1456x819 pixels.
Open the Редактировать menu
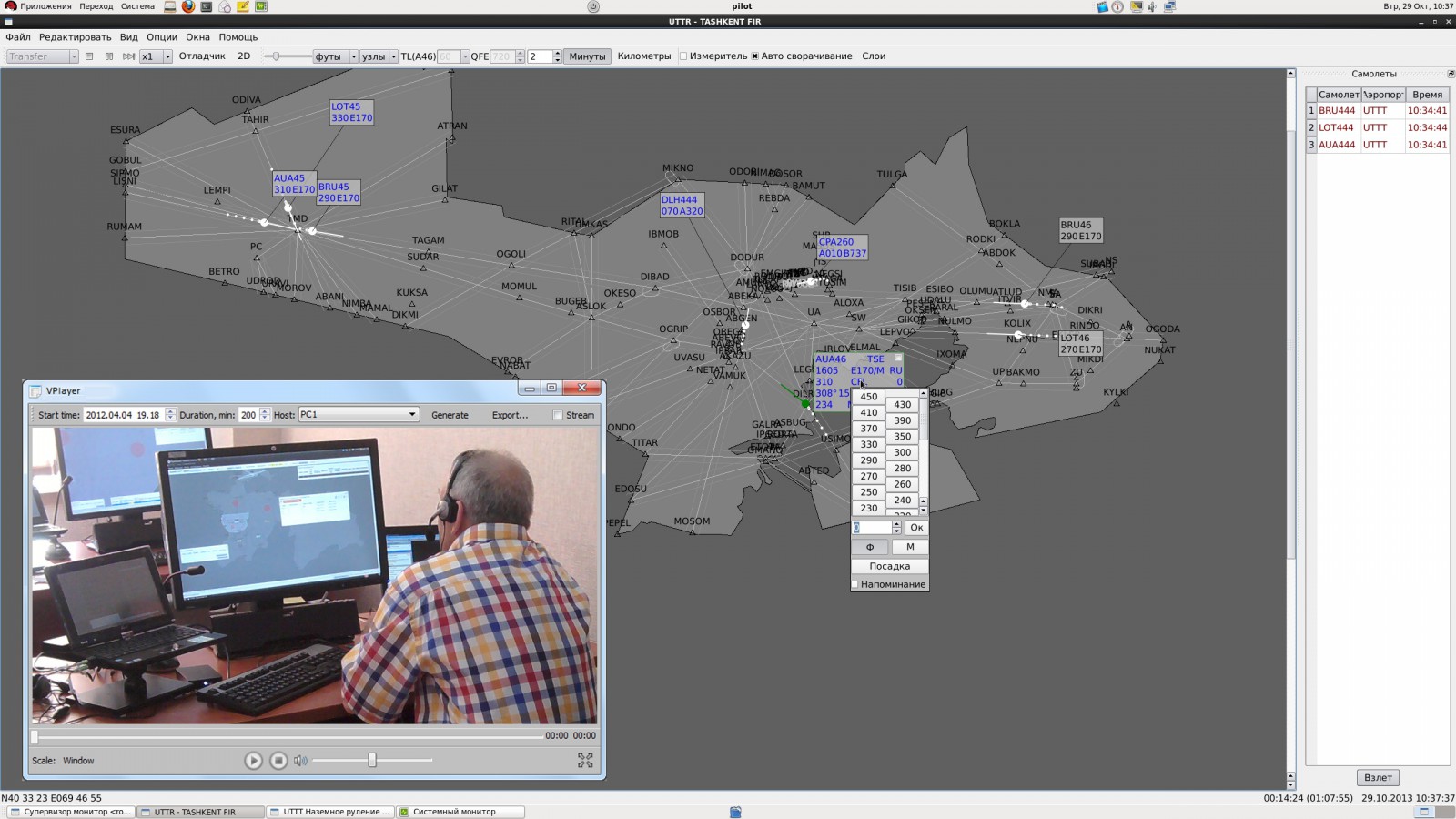pyautogui.click(x=75, y=37)
